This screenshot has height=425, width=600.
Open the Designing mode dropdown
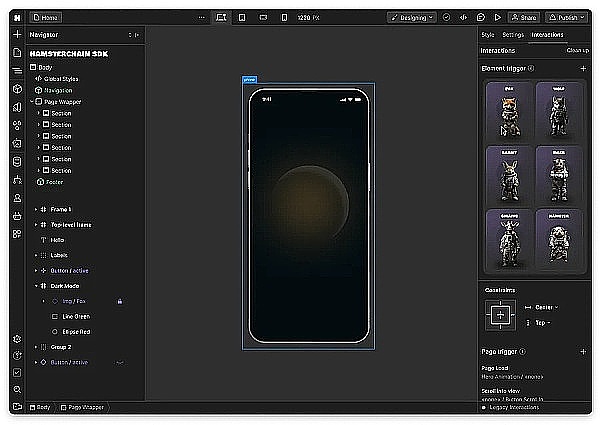pyautogui.click(x=412, y=17)
